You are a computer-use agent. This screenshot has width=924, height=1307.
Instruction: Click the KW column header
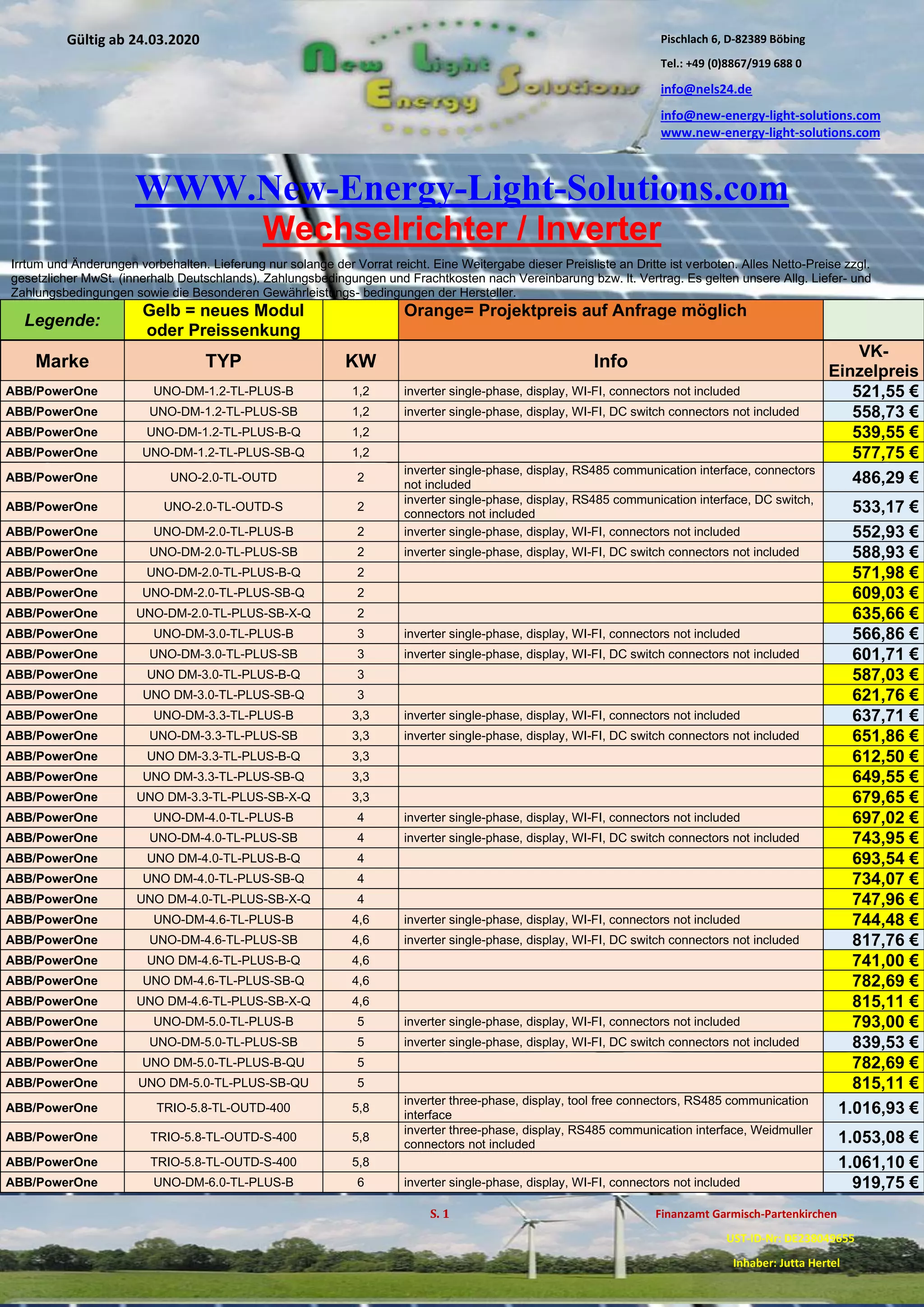(360, 361)
